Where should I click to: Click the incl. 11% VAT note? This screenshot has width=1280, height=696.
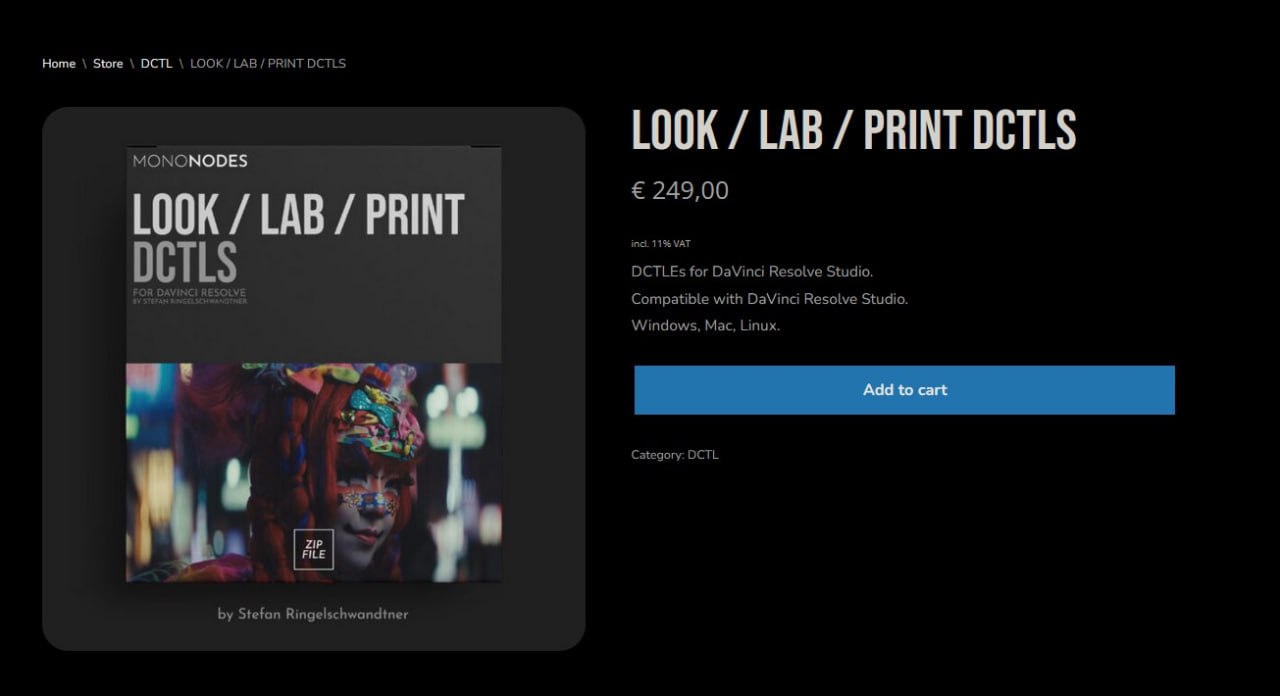pos(661,244)
